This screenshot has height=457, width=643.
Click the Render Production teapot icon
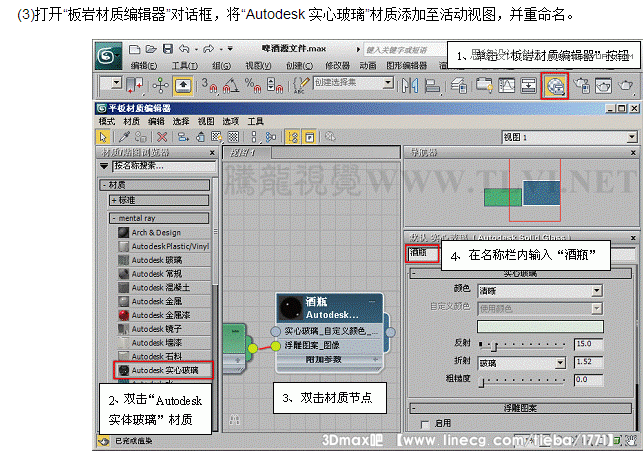(625, 85)
